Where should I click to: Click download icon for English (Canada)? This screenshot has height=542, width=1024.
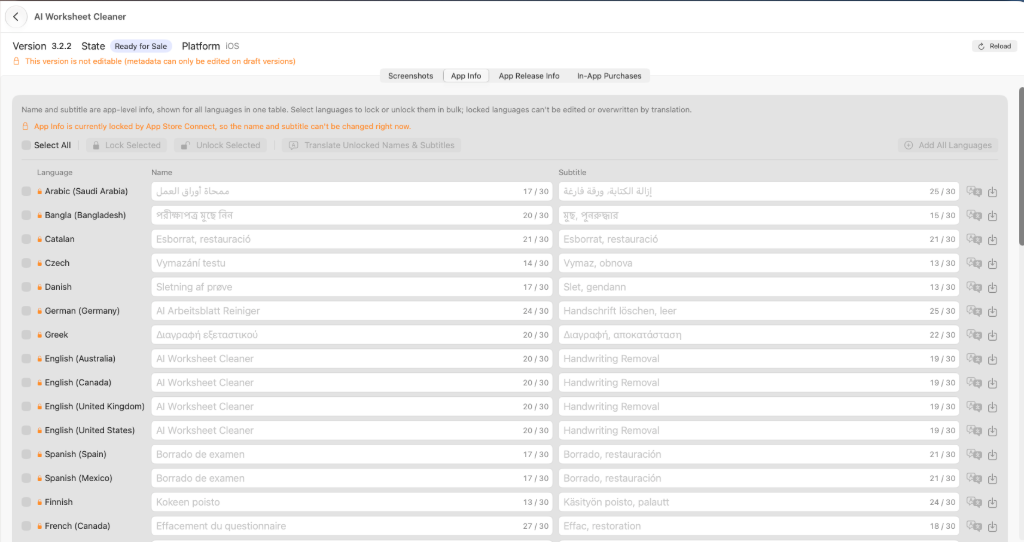[x=993, y=383]
